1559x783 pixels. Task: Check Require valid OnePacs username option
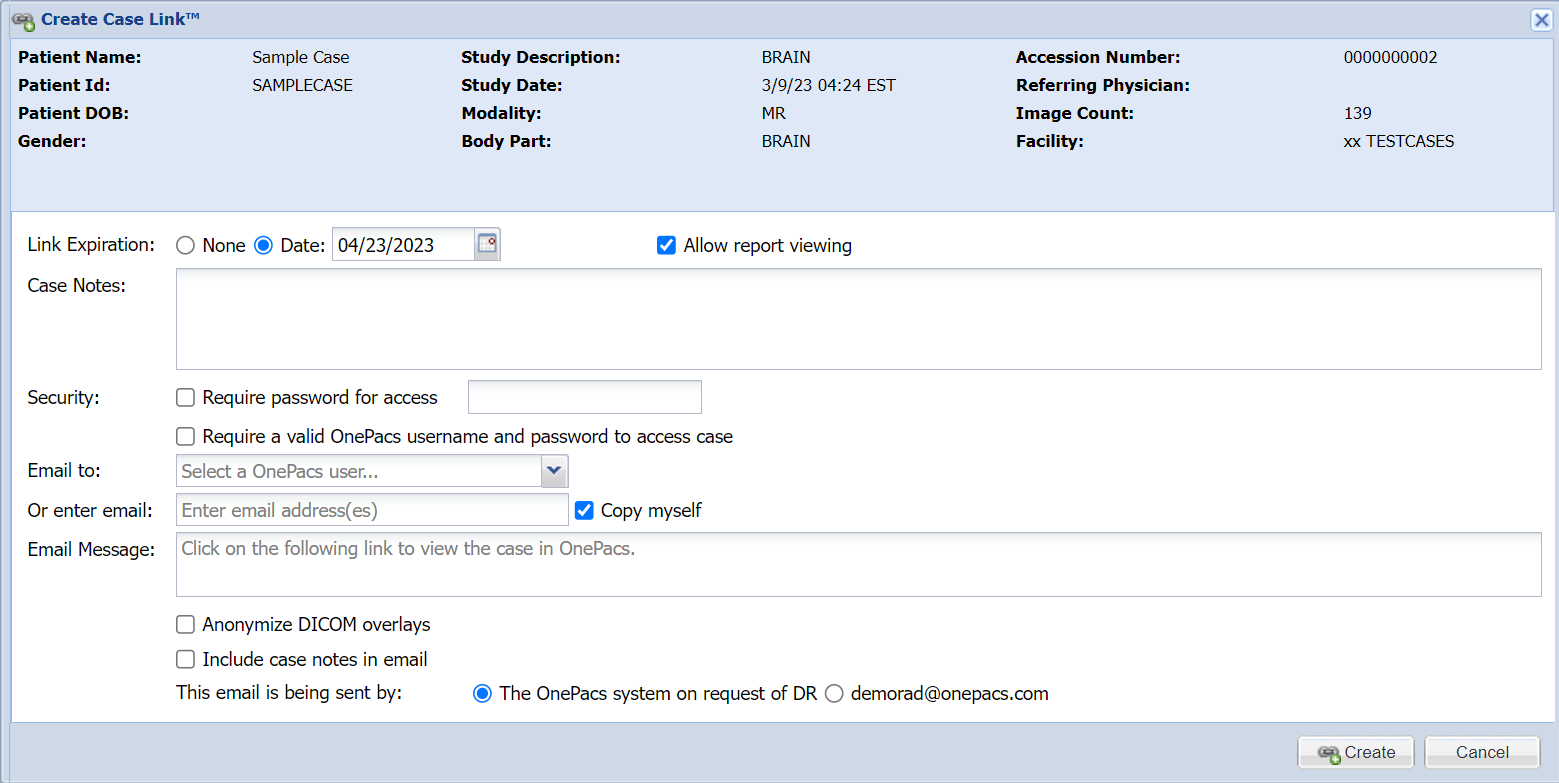(186, 437)
